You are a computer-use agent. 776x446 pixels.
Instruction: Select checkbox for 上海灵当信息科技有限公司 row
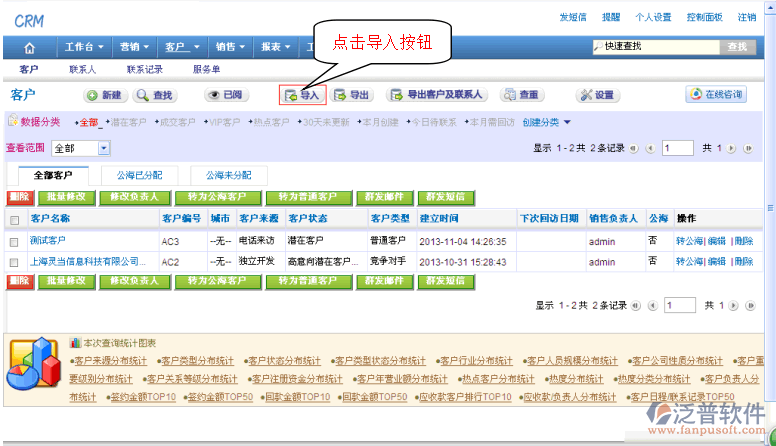[14, 261]
